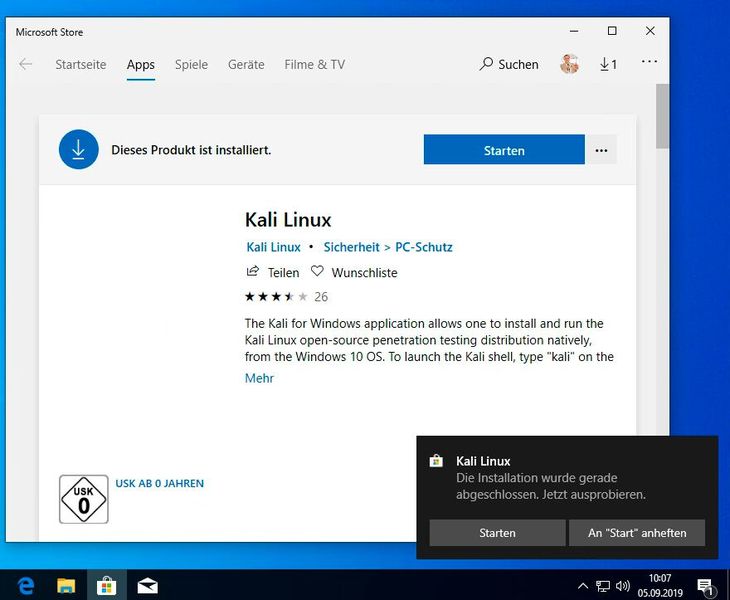Viewport: 730px width, 600px height.
Task: Select the Apps tab
Action: (141, 64)
